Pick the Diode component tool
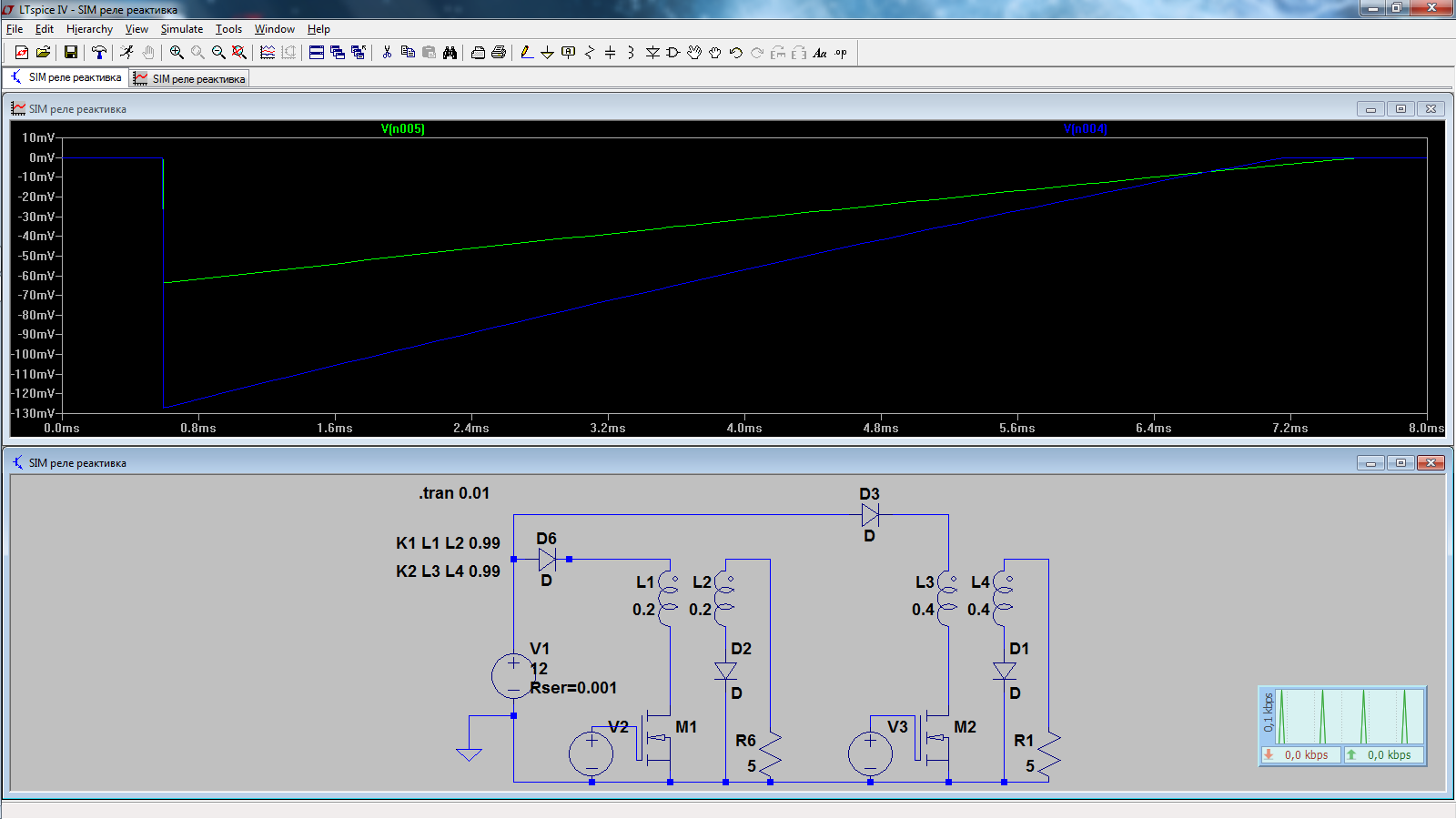The width and height of the screenshot is (1456, 819). [652, 53]
